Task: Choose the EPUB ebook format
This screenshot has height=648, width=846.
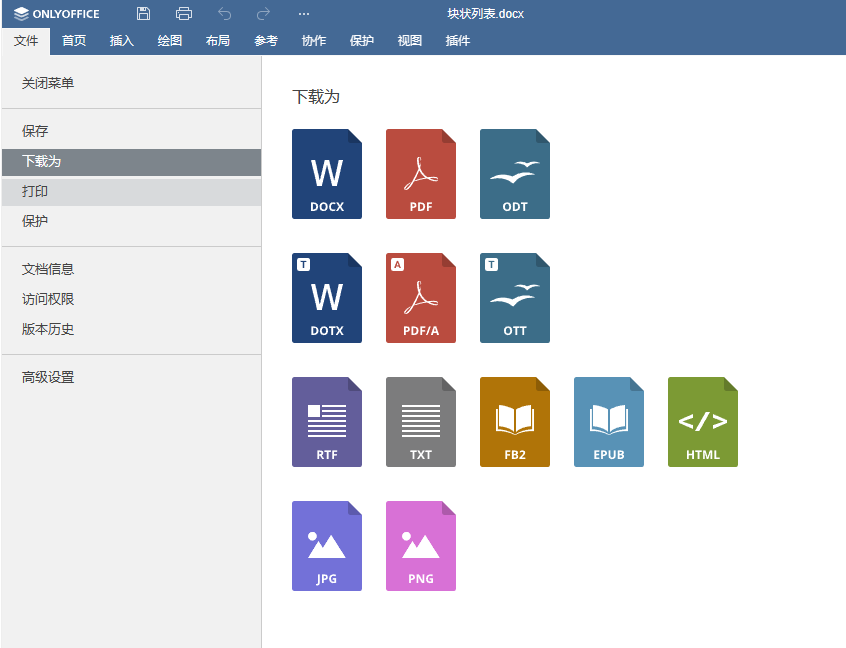Action: (x=609, y=422)
